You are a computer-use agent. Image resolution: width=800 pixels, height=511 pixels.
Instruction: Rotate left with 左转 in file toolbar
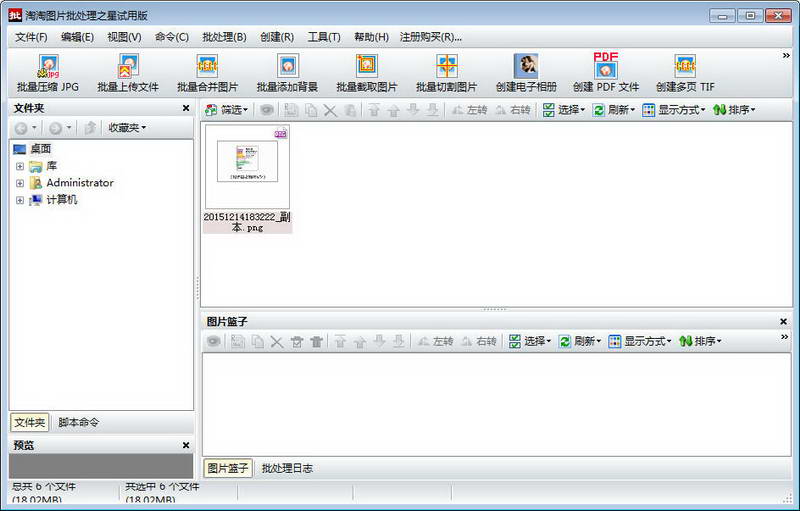(469, 110)
